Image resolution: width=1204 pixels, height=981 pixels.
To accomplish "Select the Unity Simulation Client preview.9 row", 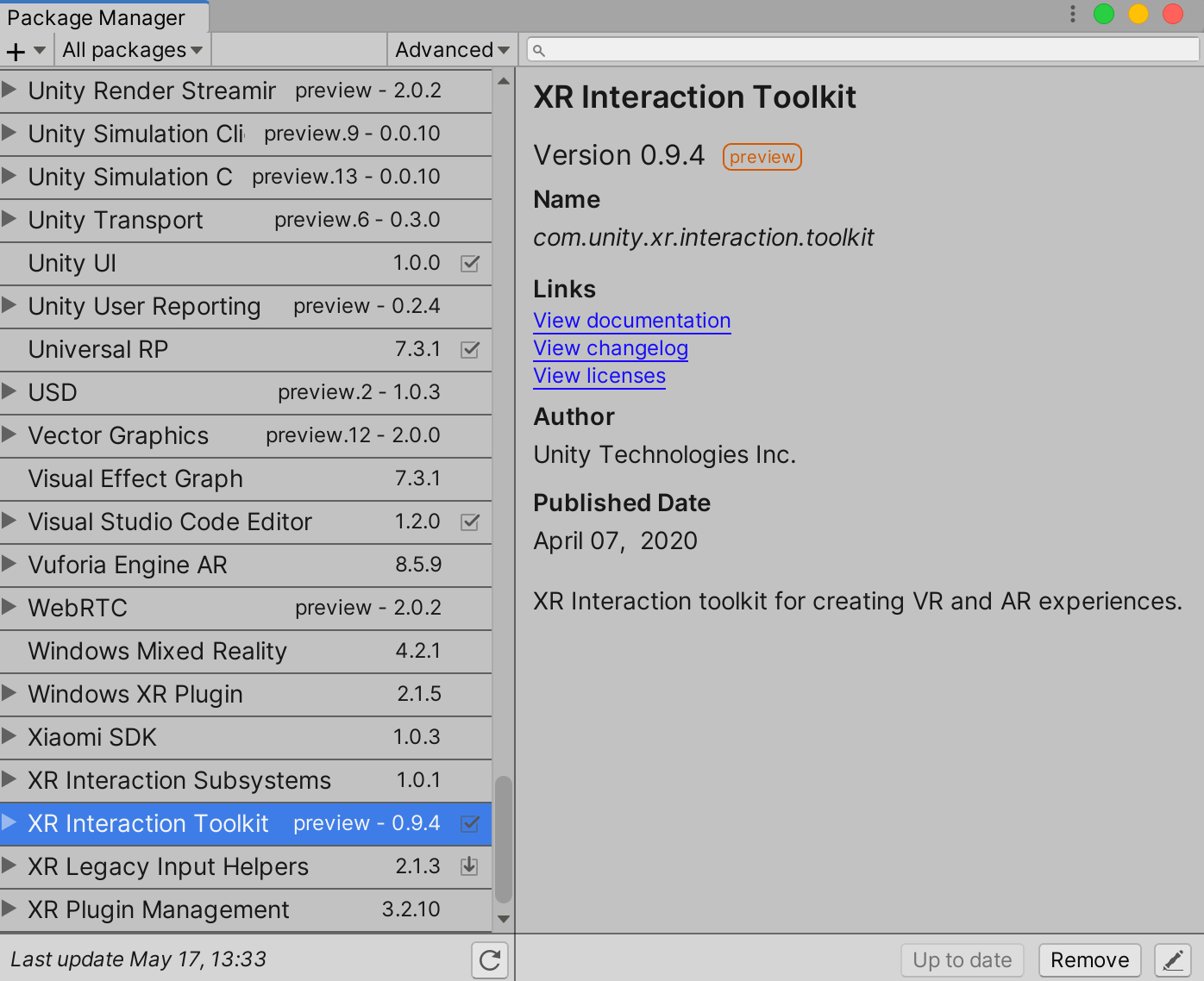I will (246, 134).
